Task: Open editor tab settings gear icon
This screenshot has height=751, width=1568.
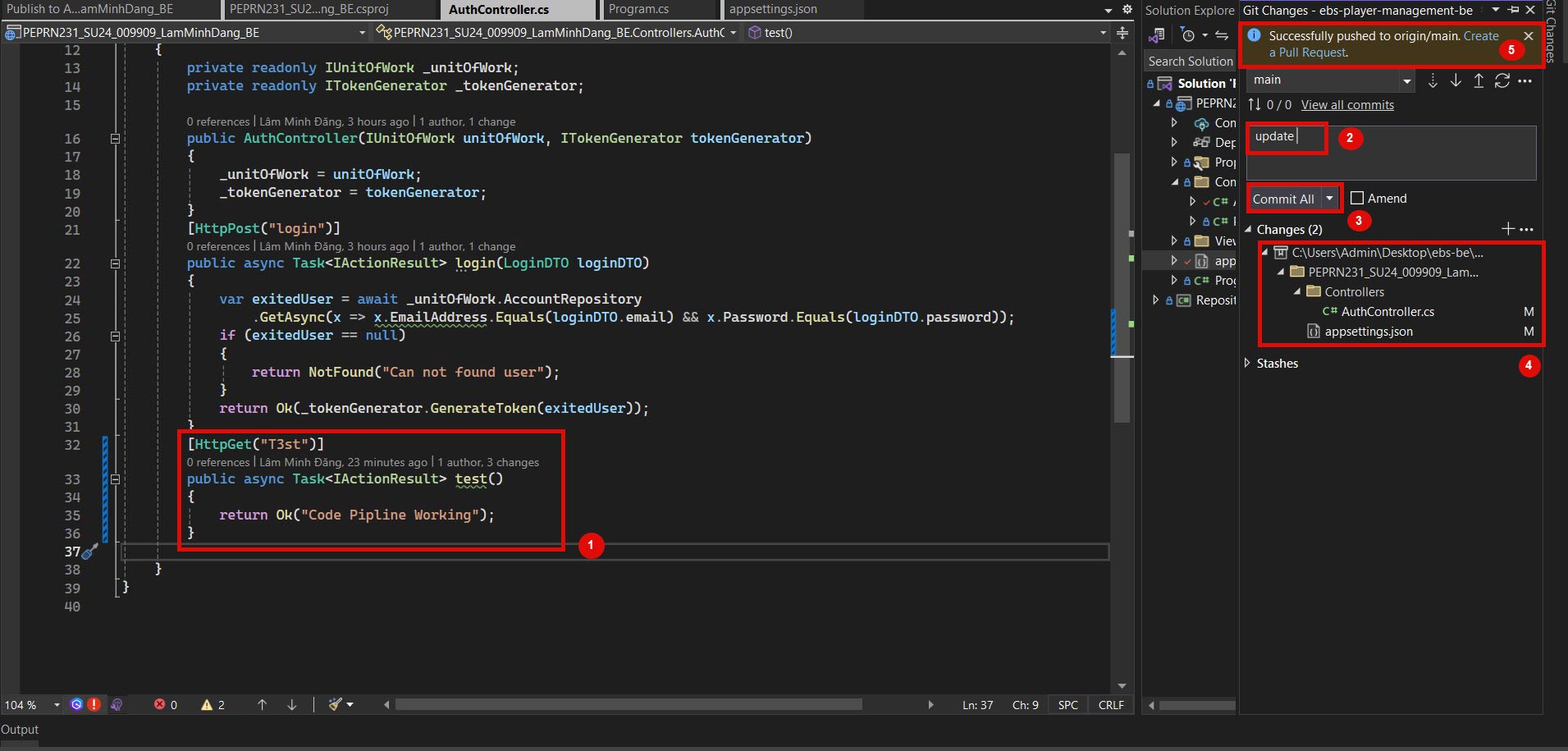Action: tap(1127, 10)
